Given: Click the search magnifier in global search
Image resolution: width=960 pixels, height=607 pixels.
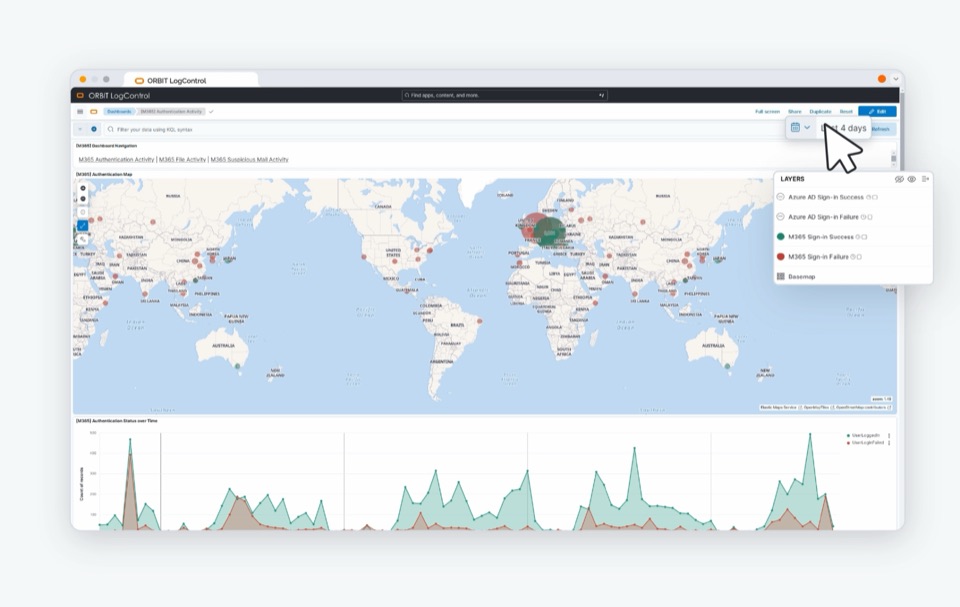Looking at the screenshot, I should point(407,96).
